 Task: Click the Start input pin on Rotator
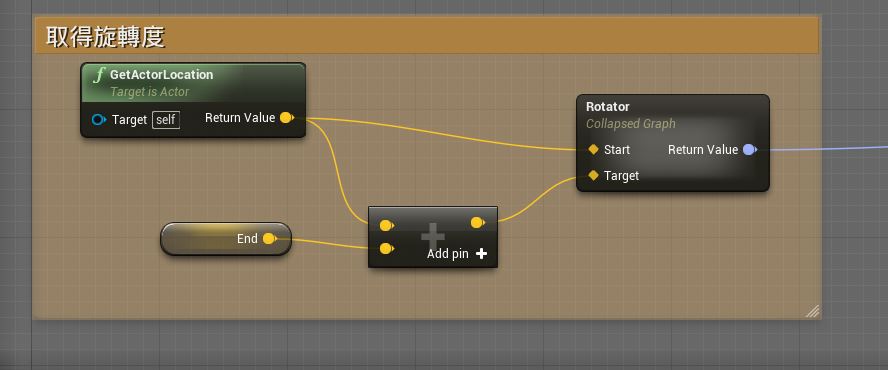(x=594, y=150)
